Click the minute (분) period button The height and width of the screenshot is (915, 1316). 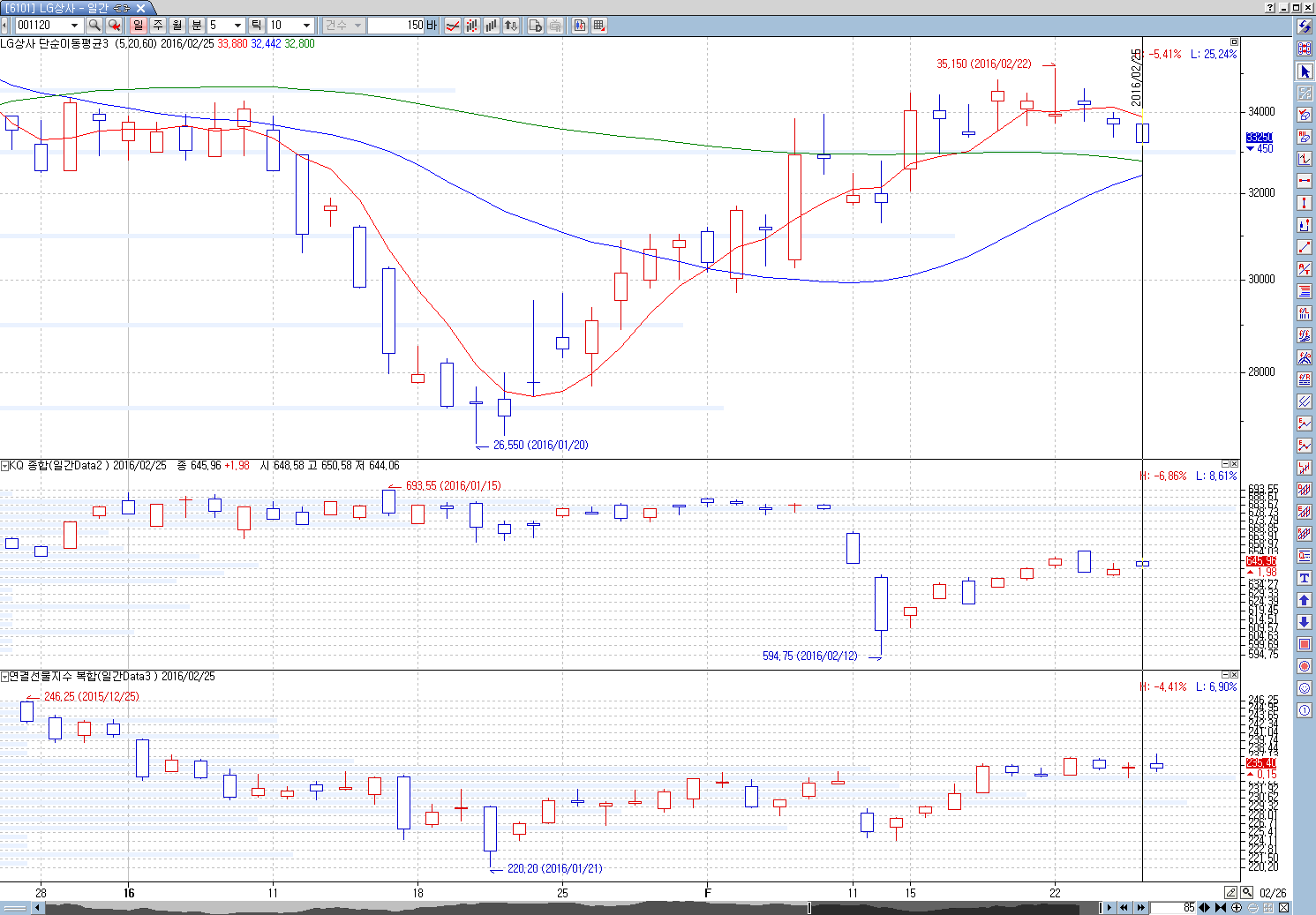197,26
